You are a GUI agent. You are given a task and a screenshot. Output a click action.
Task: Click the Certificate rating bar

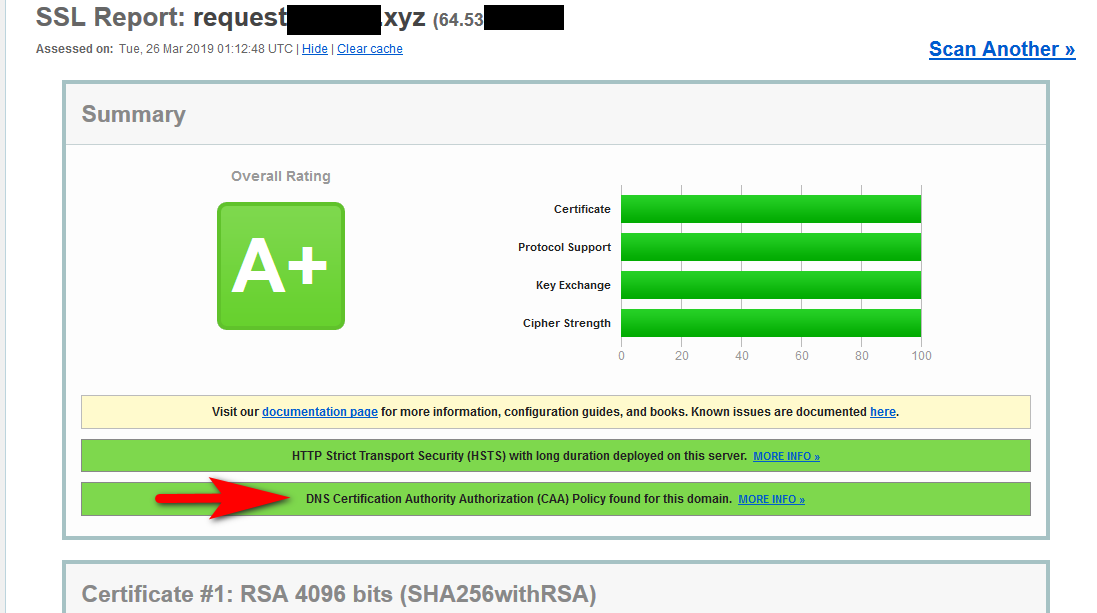tap(770, 209)
